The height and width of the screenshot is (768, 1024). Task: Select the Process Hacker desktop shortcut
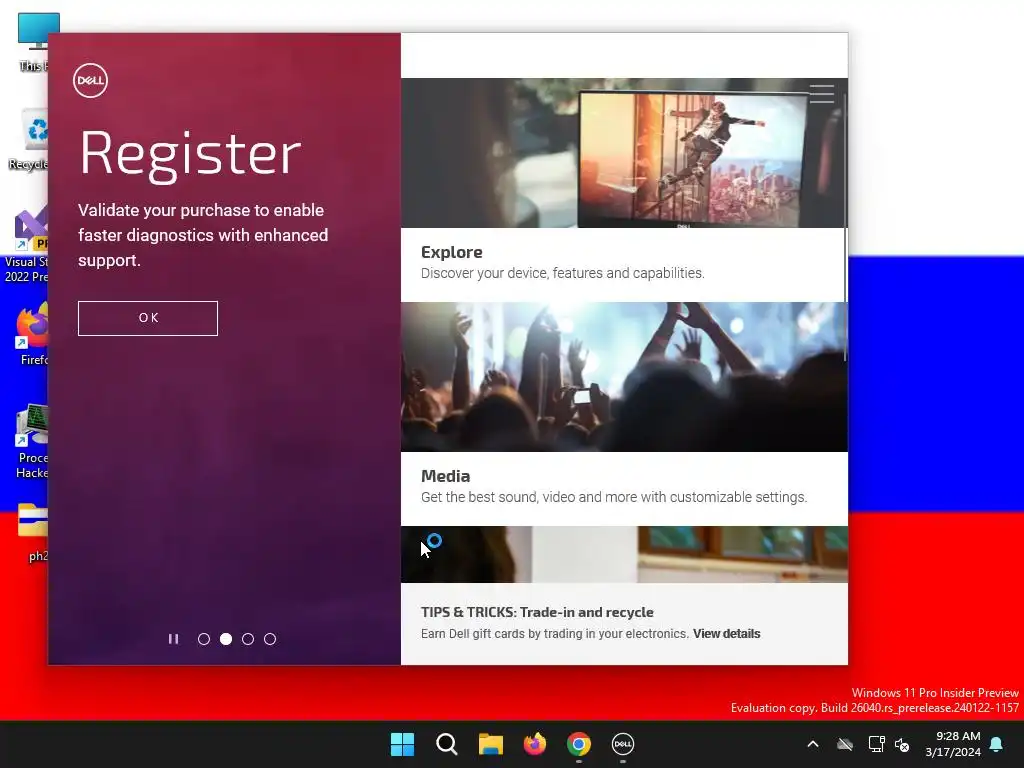31,441
